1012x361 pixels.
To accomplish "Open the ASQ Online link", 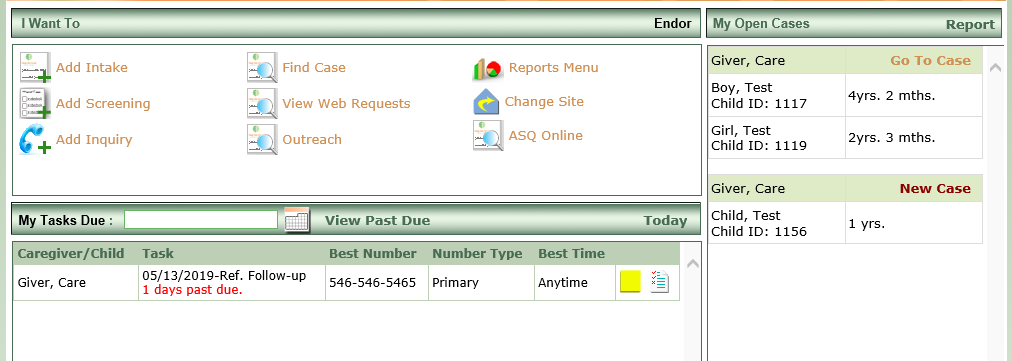I will click(x=545, y=136).
